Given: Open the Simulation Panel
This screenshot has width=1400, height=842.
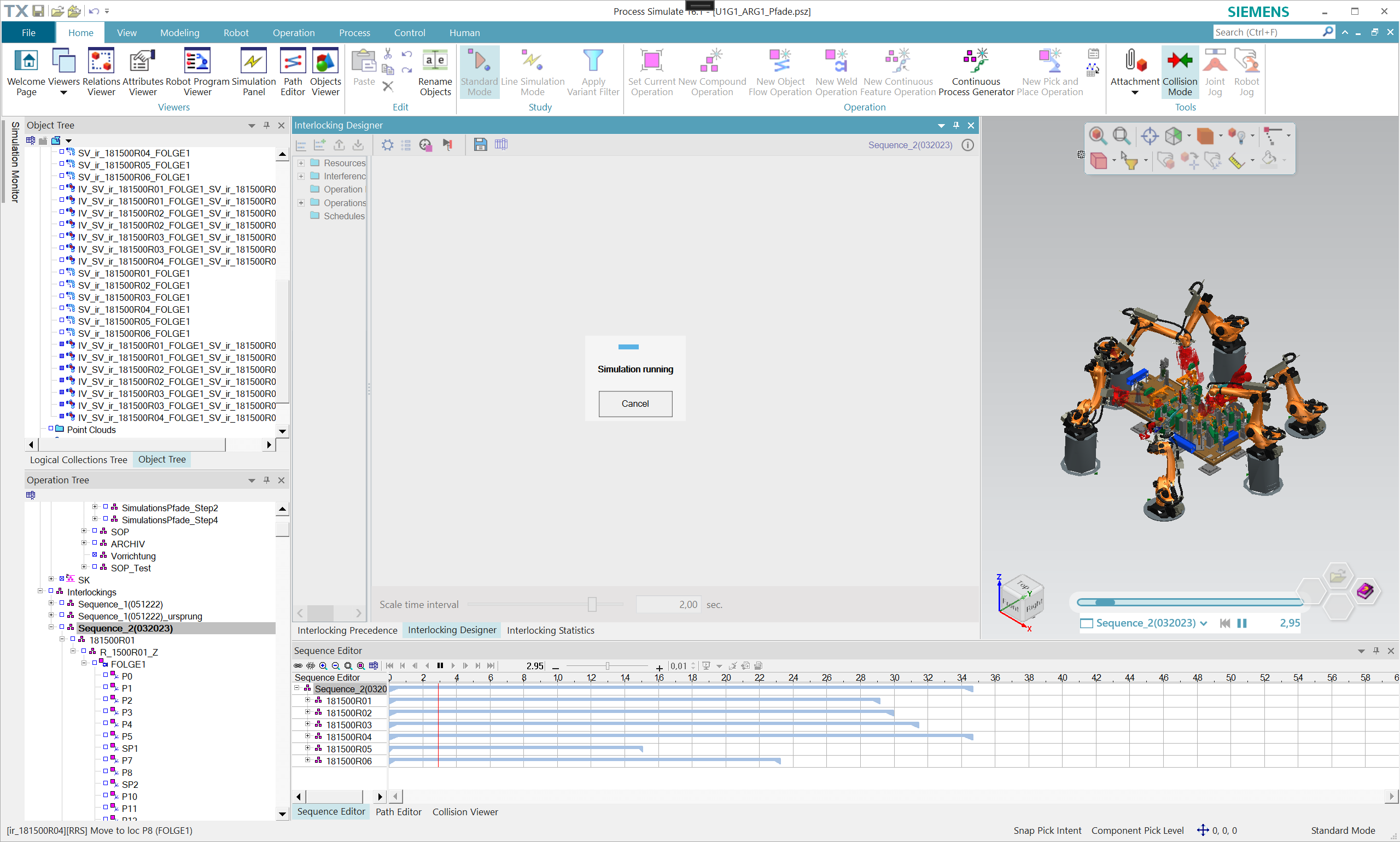Looking at the screenshot, I should [x=254, y=72].
